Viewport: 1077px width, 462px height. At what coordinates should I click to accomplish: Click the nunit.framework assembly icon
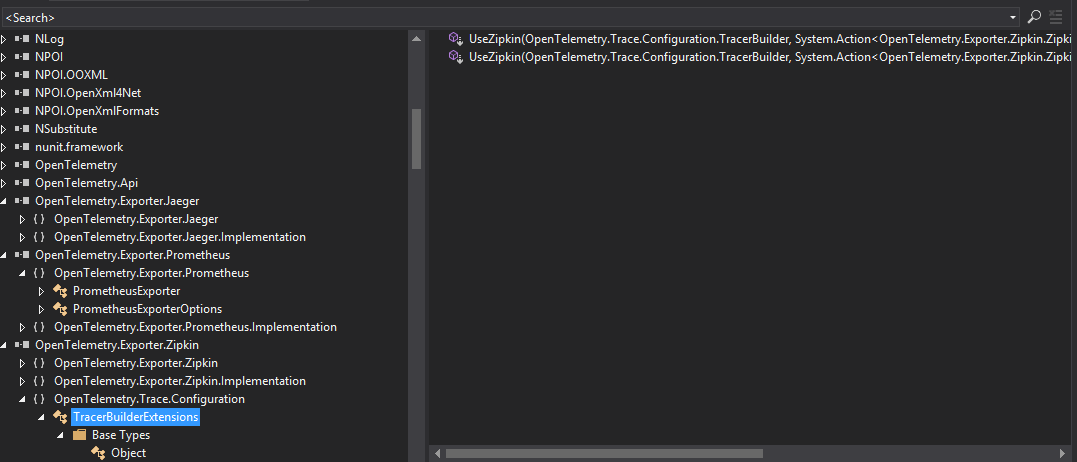[23, 147]
